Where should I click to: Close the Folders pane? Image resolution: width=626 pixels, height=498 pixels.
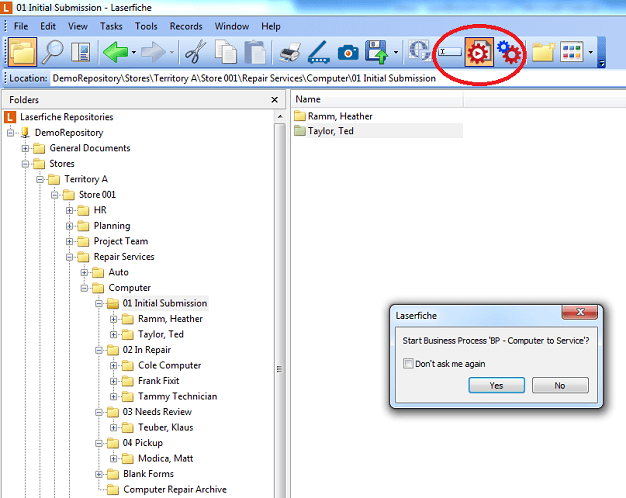(274, 100)
